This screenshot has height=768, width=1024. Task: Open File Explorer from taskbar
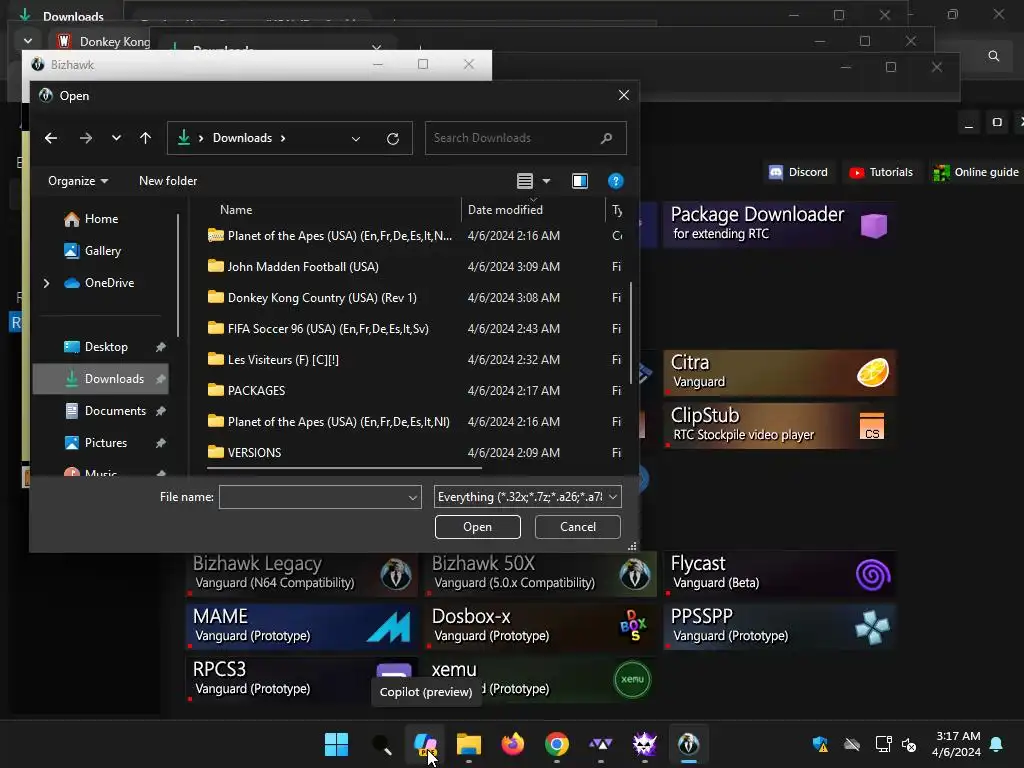coord(469,744)
